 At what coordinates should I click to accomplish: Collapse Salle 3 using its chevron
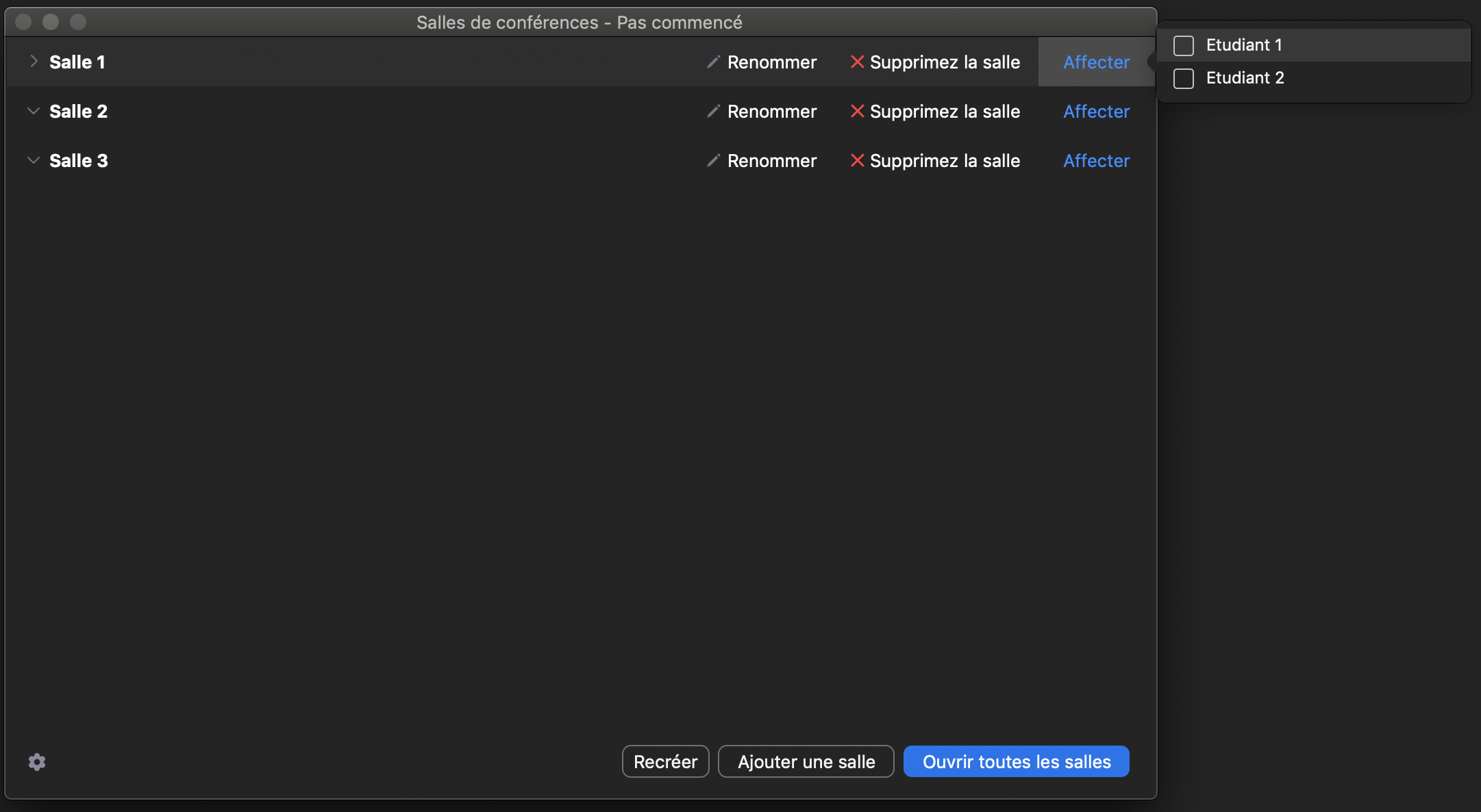(34, 160)
